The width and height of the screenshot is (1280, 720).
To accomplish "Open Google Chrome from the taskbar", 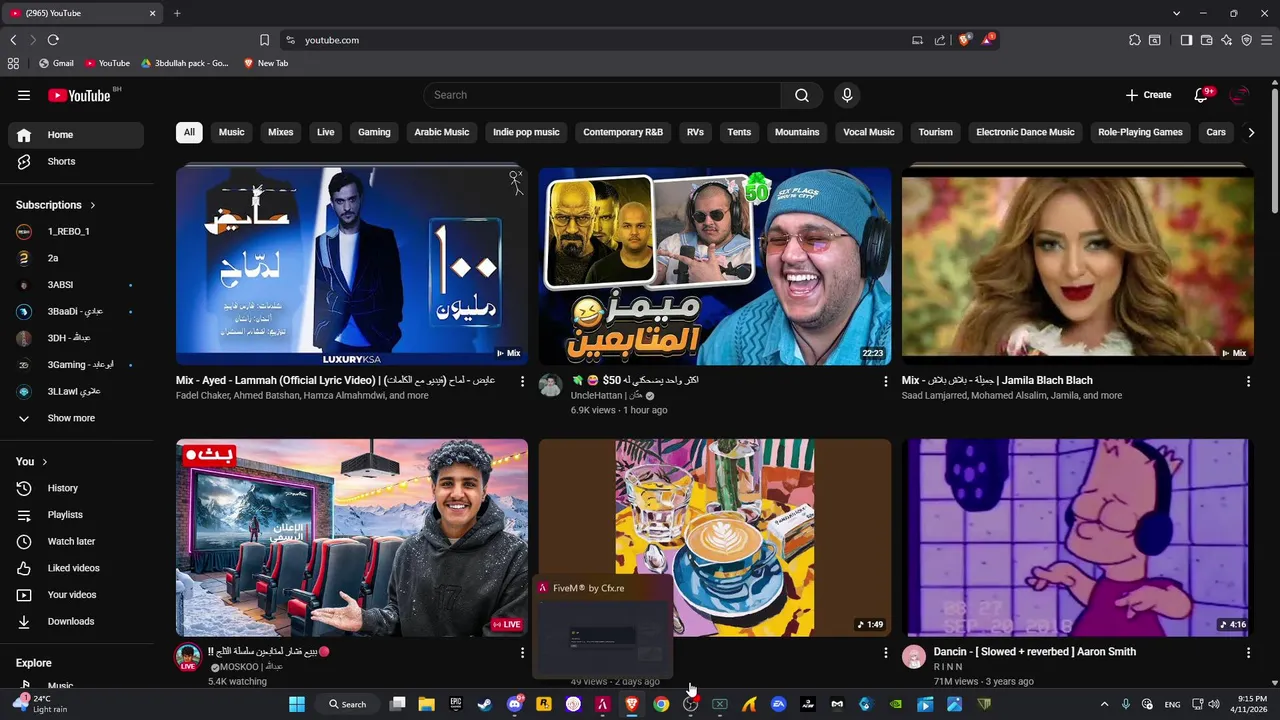I will click(661, 704).
